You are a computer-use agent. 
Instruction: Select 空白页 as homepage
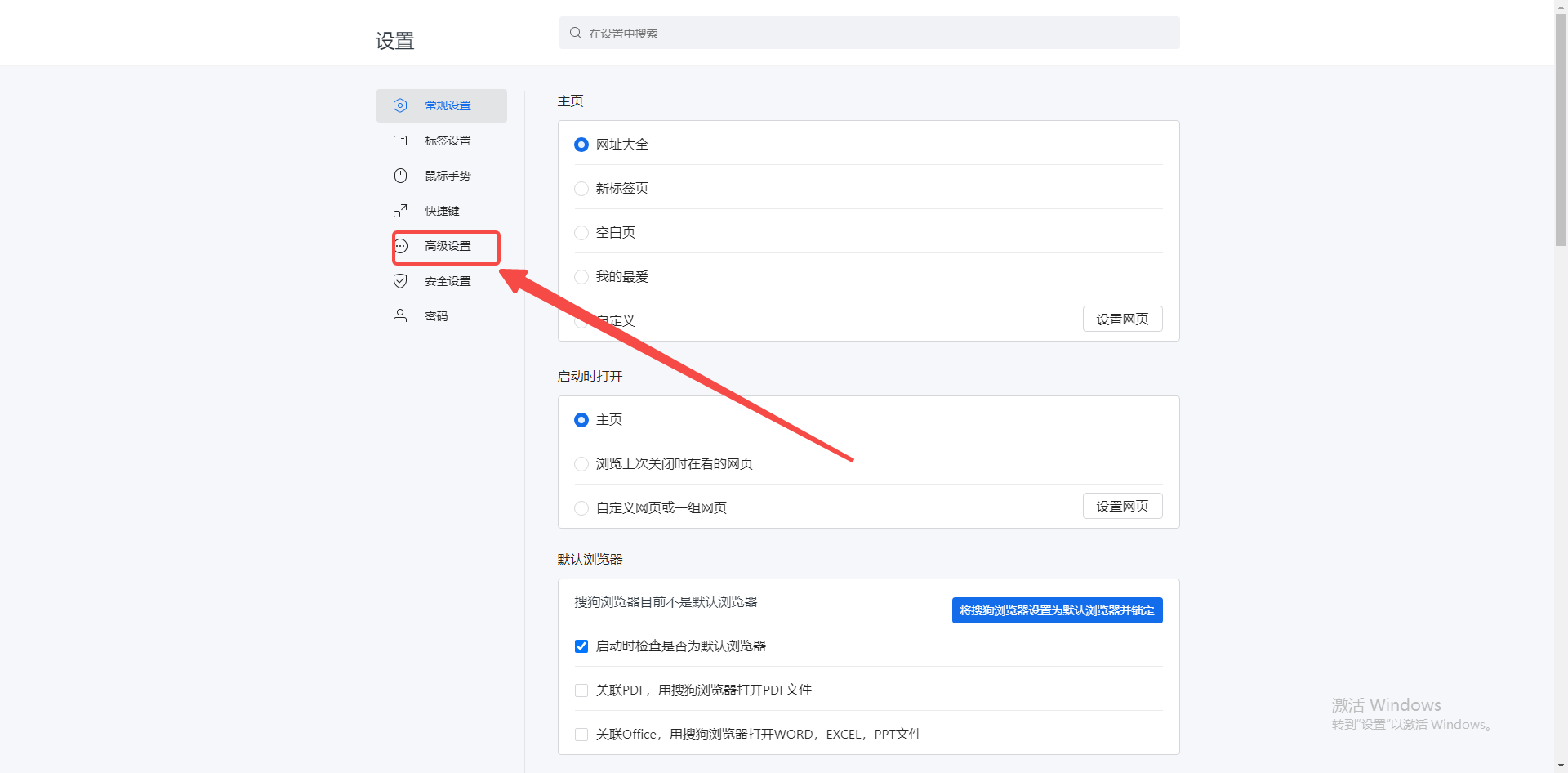581,233
